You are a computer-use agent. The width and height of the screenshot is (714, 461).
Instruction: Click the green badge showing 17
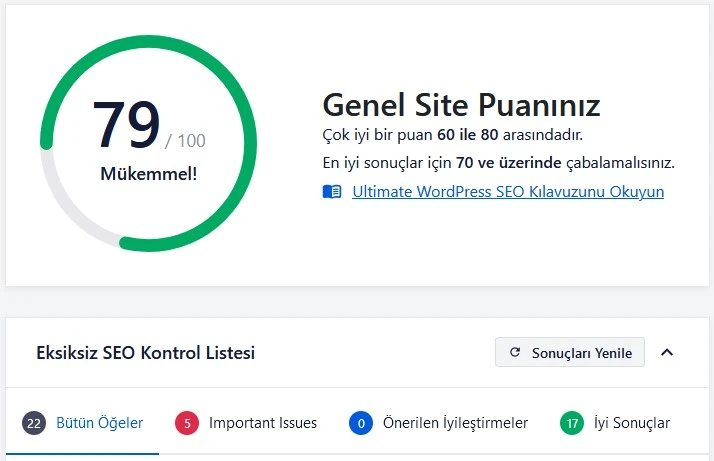pyautogui.click(x=572, y=423)
